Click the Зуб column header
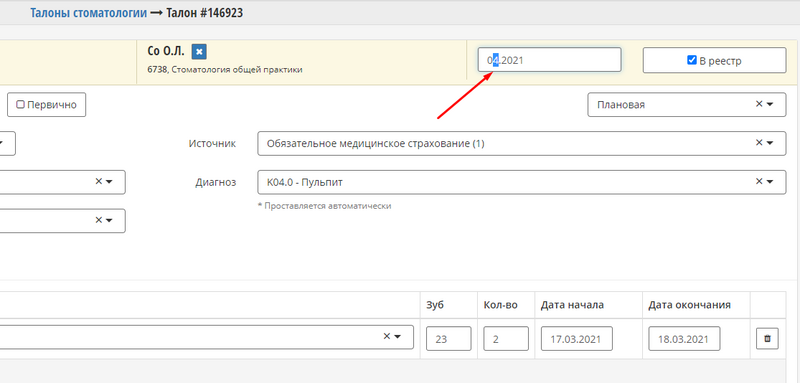Image resolution: width=800 pixels, height=383 pixels. 435,305
